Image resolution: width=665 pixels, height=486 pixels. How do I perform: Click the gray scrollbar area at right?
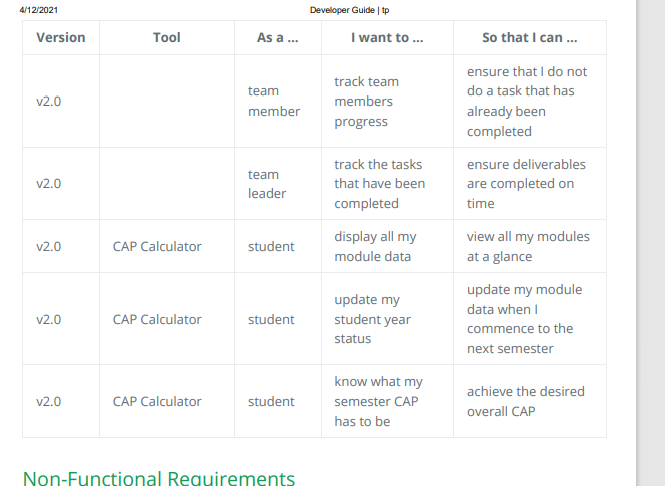tap(651, 243)
